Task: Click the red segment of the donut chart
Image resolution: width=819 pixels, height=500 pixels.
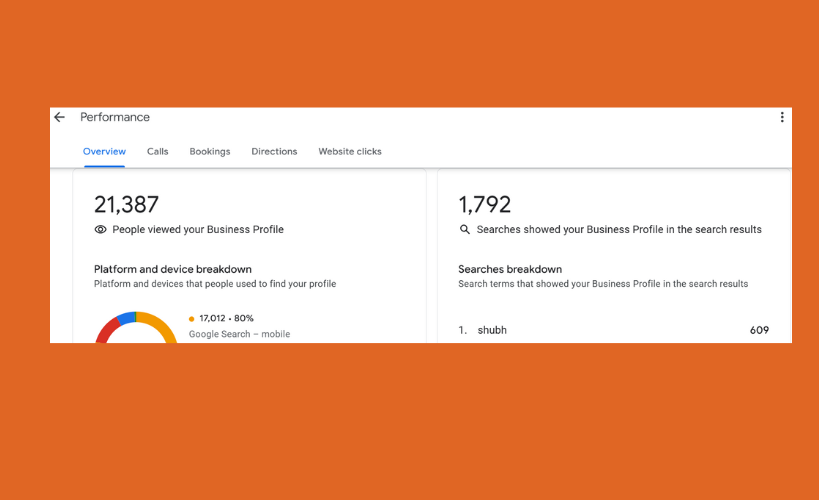Action: [107, 330]
